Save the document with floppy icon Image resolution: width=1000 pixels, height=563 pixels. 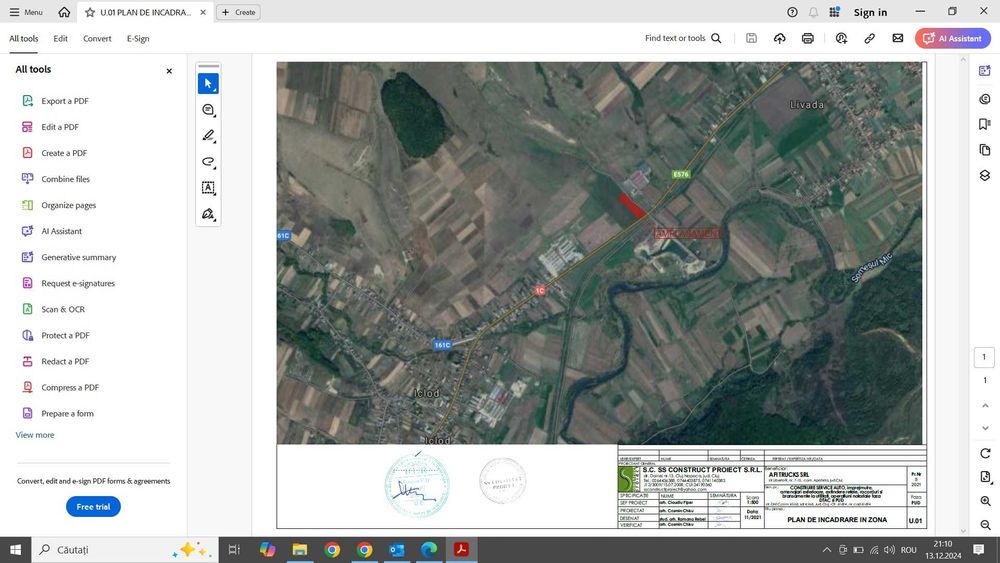[x=751, y=38]
